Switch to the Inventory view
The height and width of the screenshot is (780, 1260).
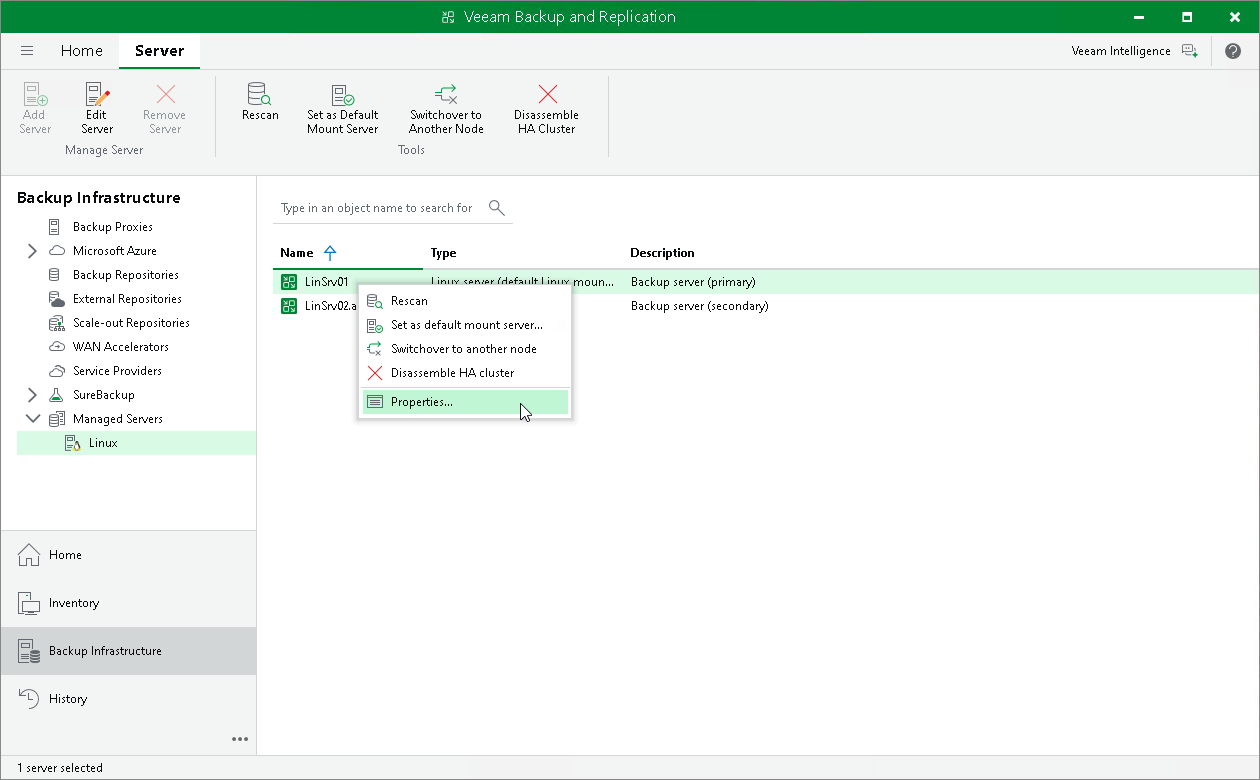click(x=70, y=603)
